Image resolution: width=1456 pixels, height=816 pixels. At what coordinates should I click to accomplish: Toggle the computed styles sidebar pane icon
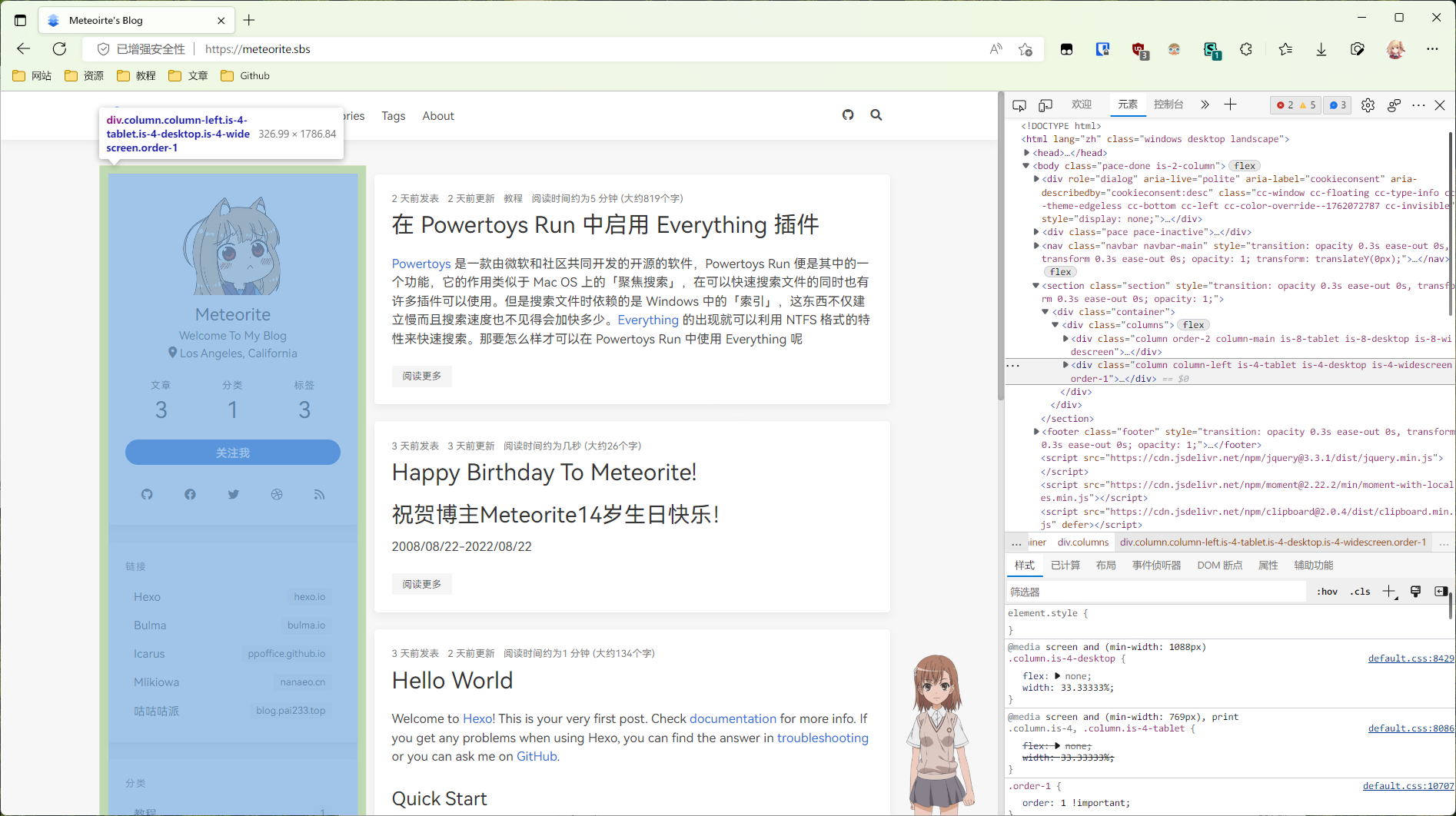click(x=1441, y=592)
